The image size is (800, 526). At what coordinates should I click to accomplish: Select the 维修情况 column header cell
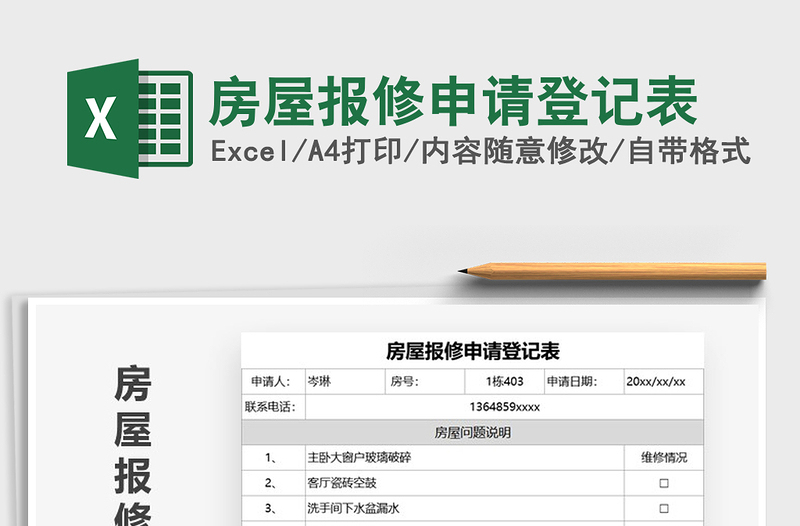pos(664,458)
